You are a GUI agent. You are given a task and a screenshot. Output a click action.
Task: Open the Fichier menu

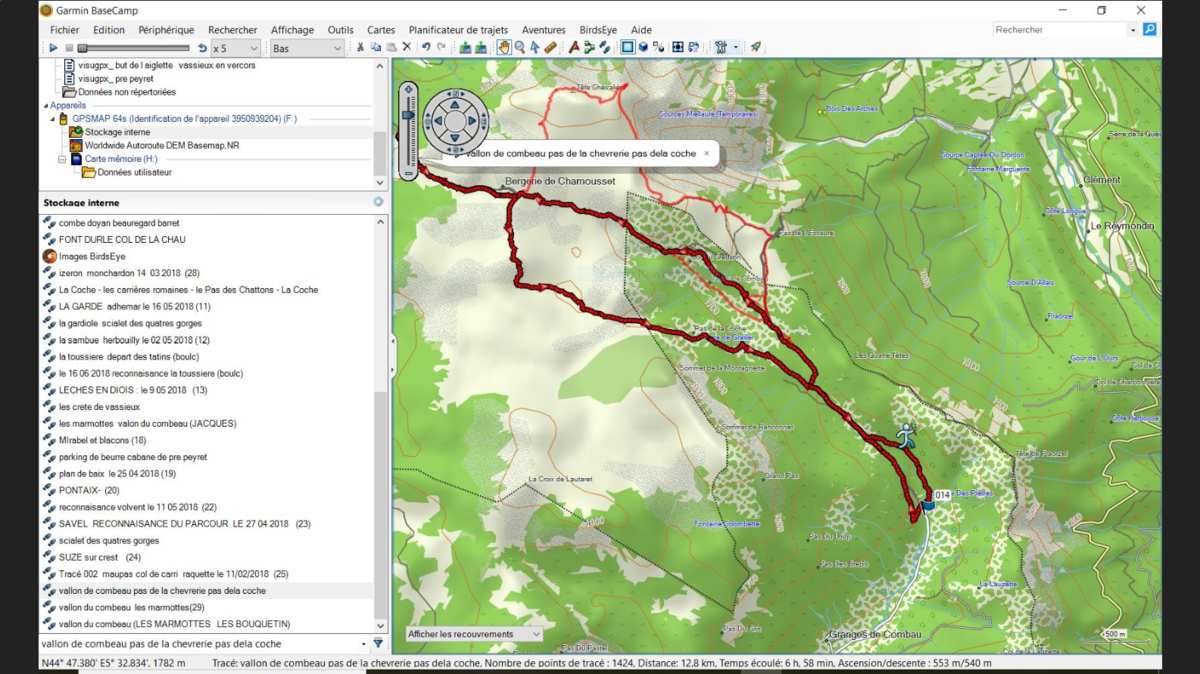(65, 30)
